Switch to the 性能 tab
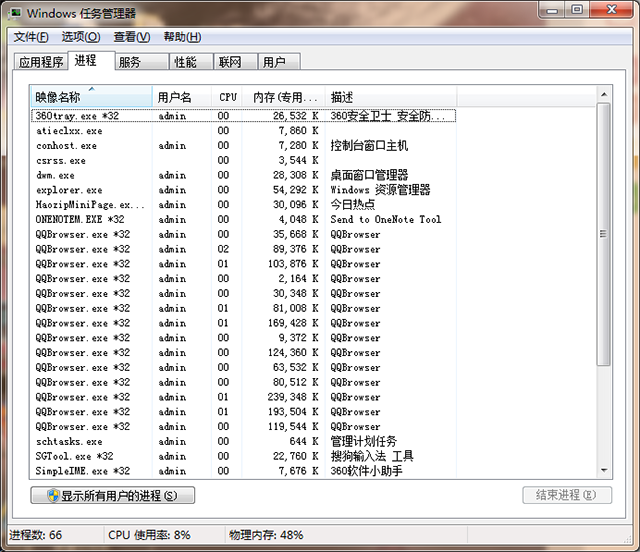 point(186,62)
